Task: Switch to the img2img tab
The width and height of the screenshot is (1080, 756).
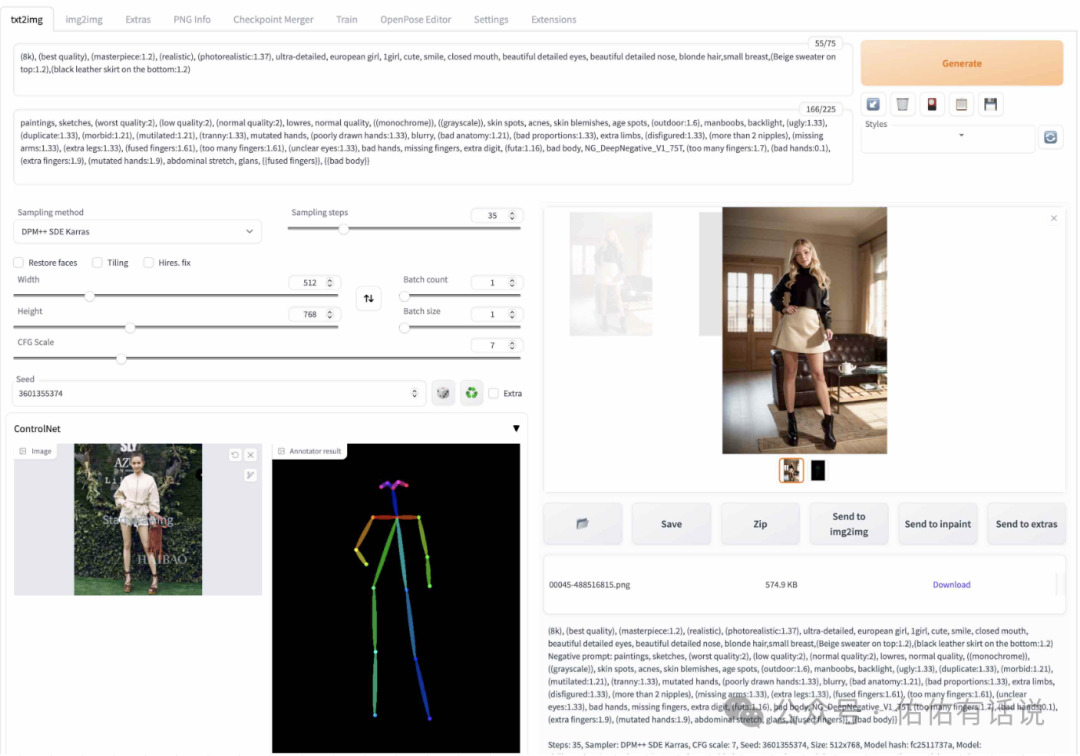Action: (x=84, y=19)
